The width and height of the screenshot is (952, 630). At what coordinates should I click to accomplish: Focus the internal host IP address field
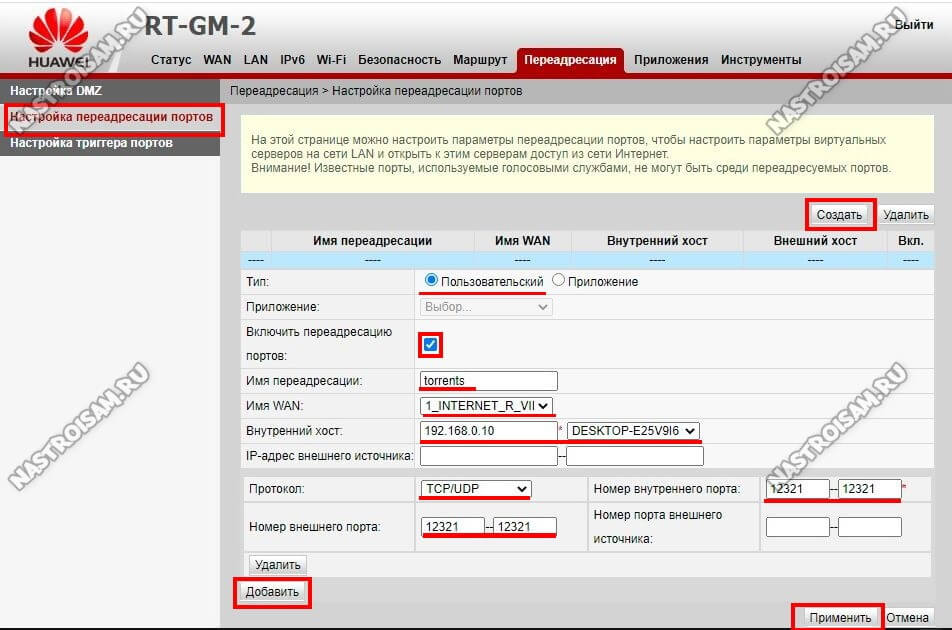[489, 431]
